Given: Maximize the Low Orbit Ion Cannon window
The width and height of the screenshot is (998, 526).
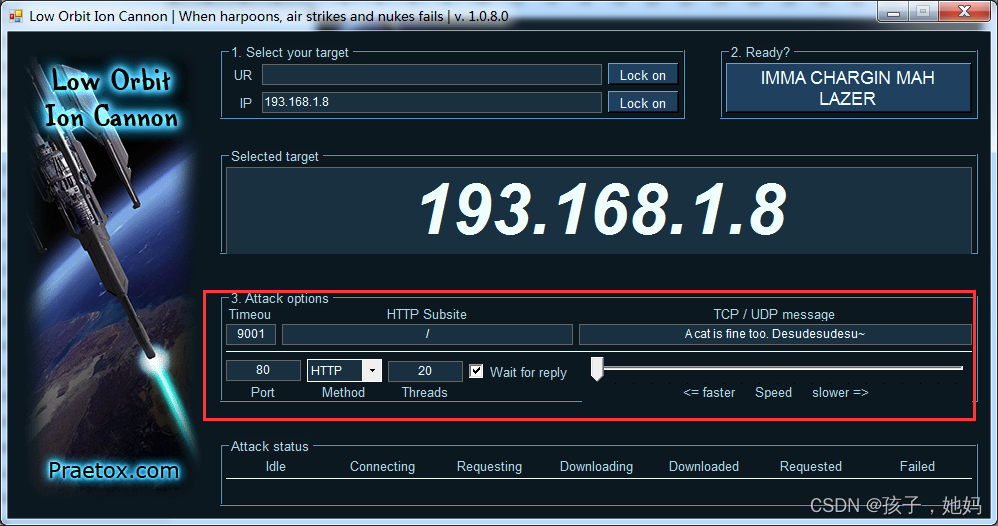Looking at the screenshot, I should click(x=923, y=11).
